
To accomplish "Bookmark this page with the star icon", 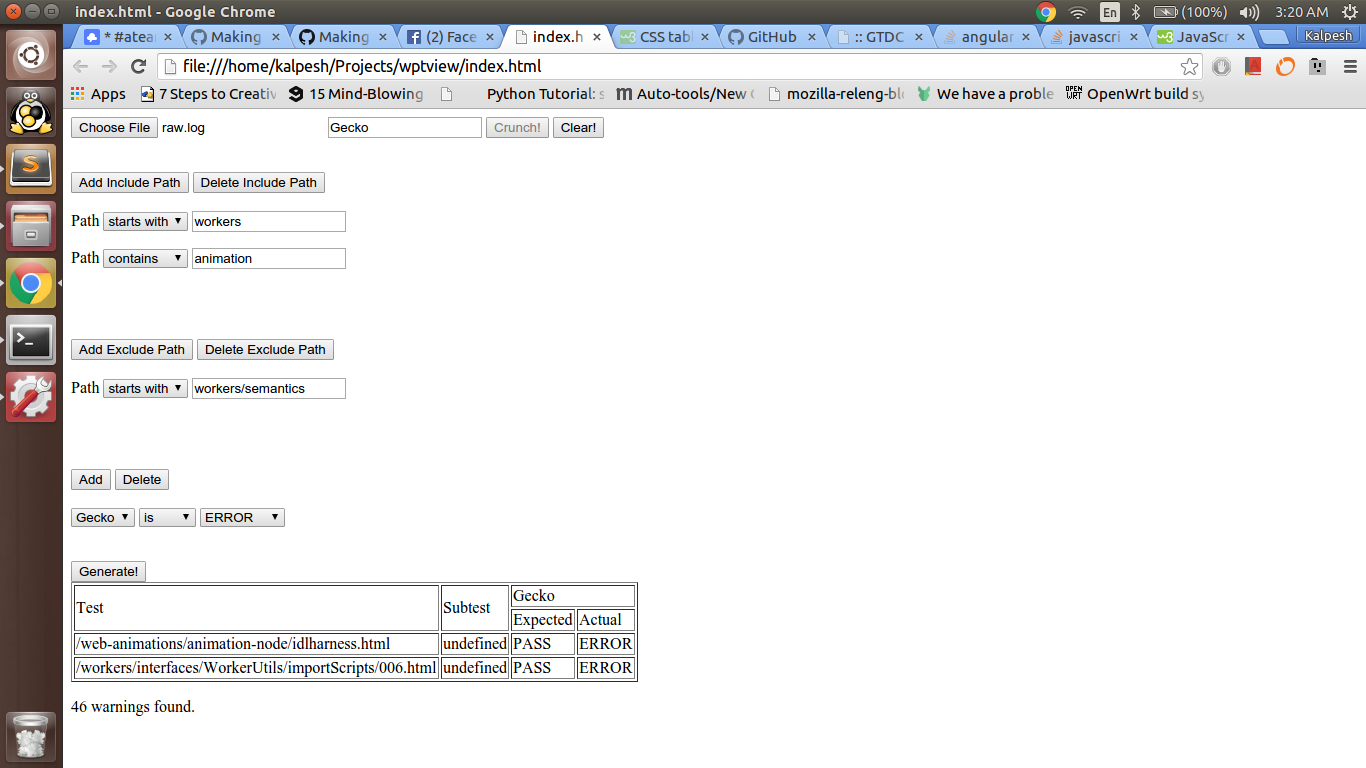I will pyautogui.click(x=1189, y=67).
